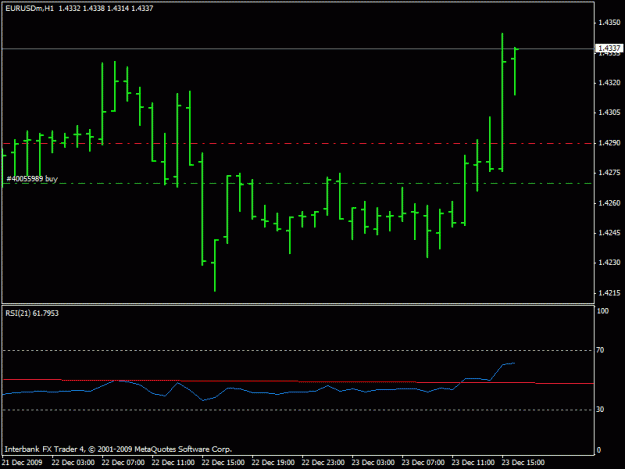
Task: Click the 22 Dec 07:00 time axis label
Action: point(123,462)
